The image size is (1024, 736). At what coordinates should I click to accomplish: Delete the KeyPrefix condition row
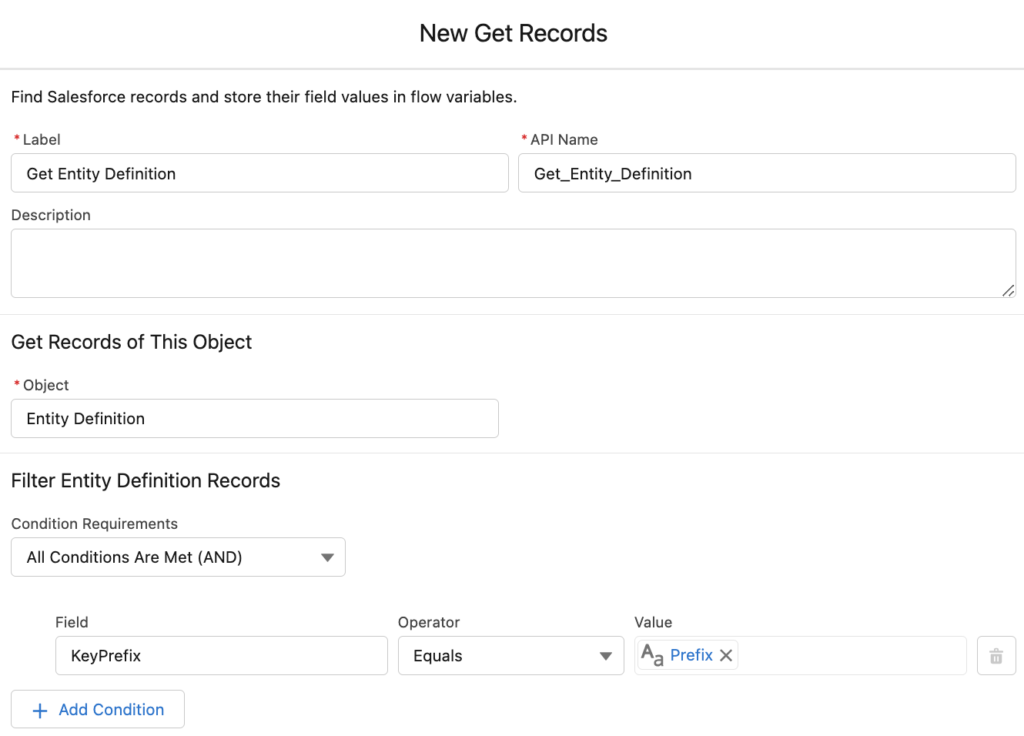click(x=996, y=656)
